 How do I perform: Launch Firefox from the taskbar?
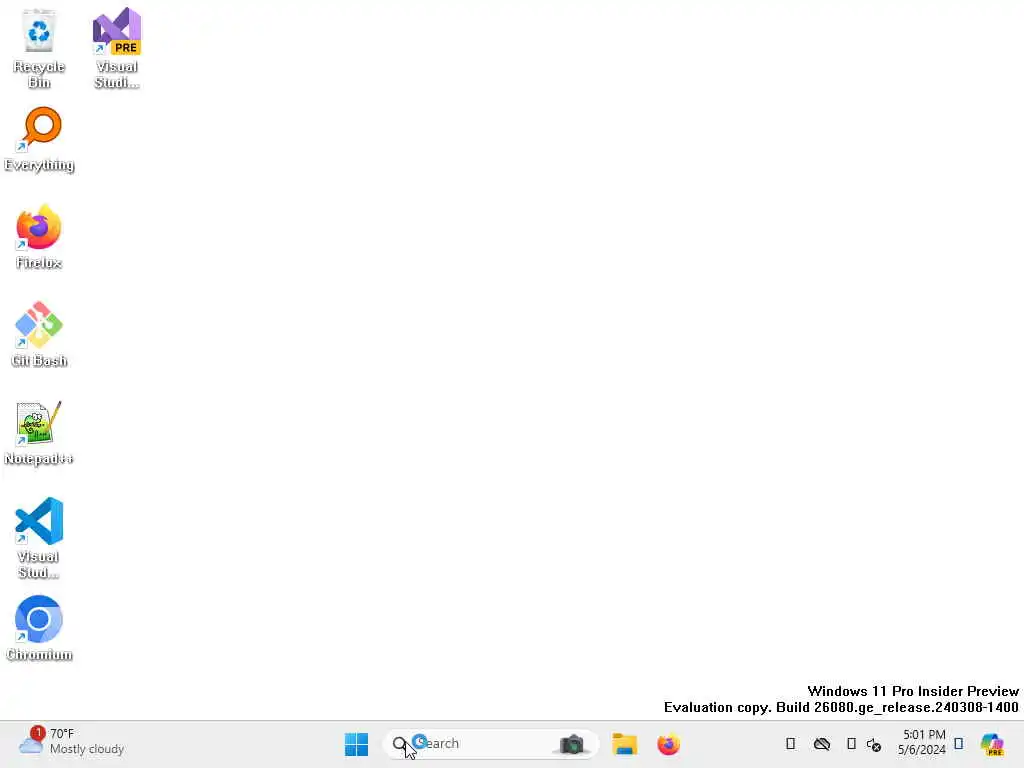[668, 744]
